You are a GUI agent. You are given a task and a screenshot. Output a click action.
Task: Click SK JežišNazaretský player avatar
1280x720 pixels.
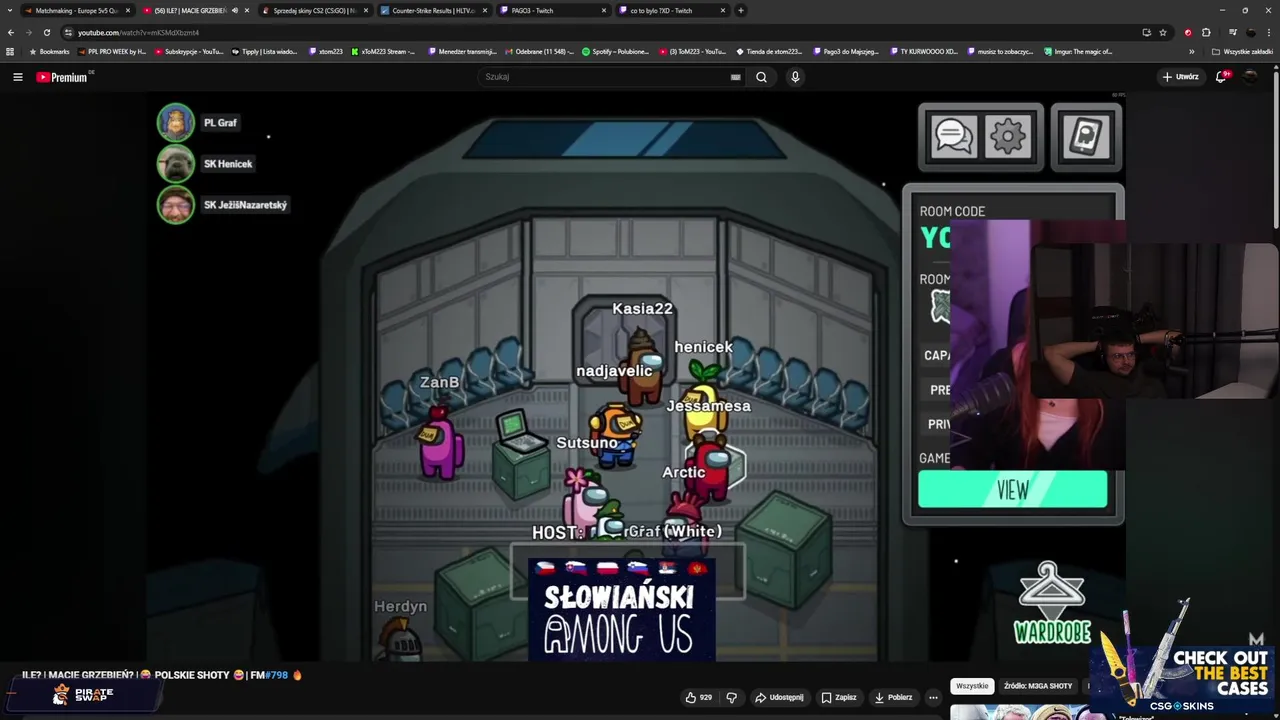click(x=175, y=204)
